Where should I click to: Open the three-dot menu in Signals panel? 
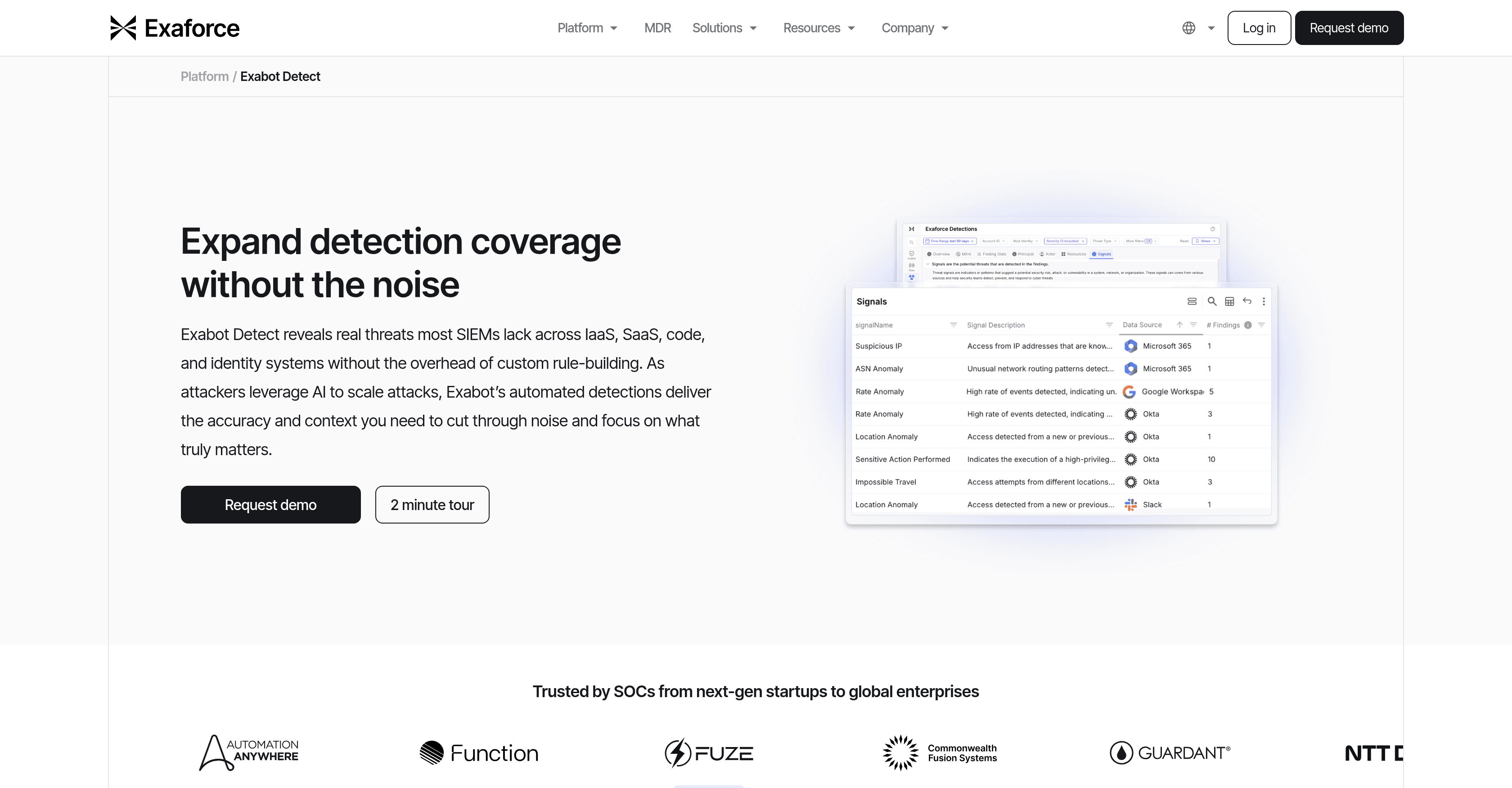pos(1264,302)
